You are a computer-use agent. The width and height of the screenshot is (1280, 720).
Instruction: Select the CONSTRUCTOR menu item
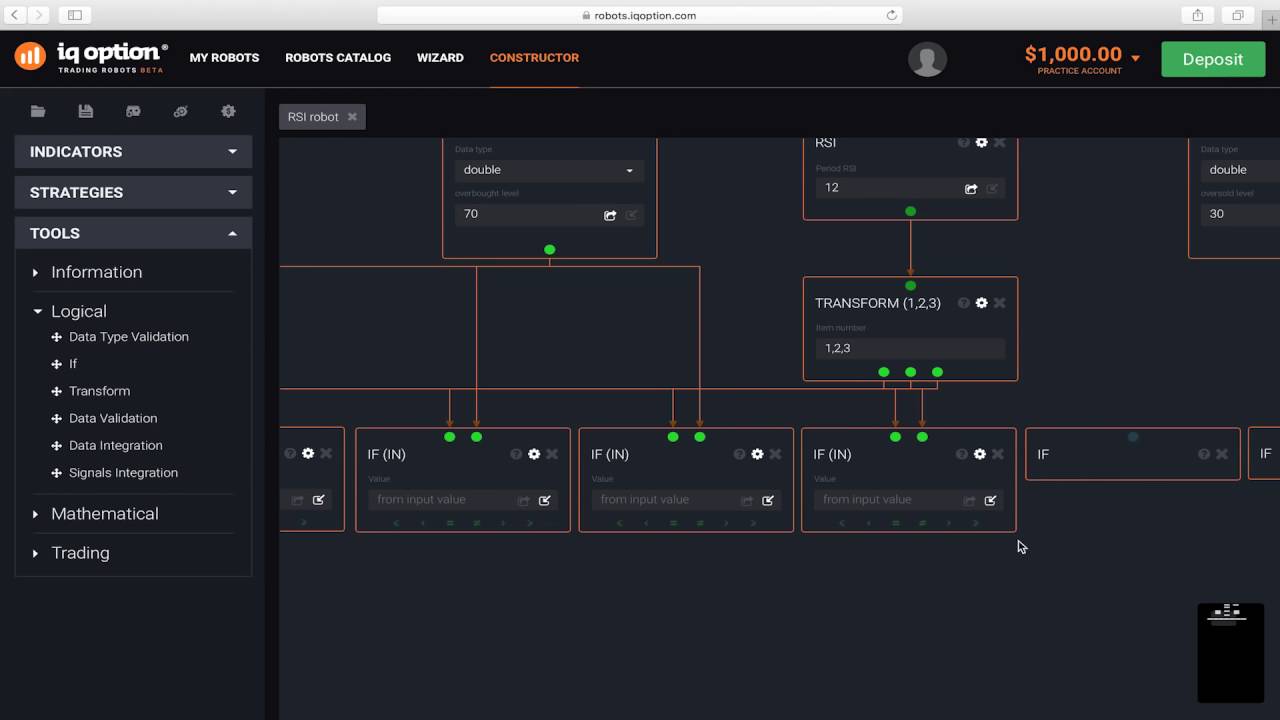[534, 58]
